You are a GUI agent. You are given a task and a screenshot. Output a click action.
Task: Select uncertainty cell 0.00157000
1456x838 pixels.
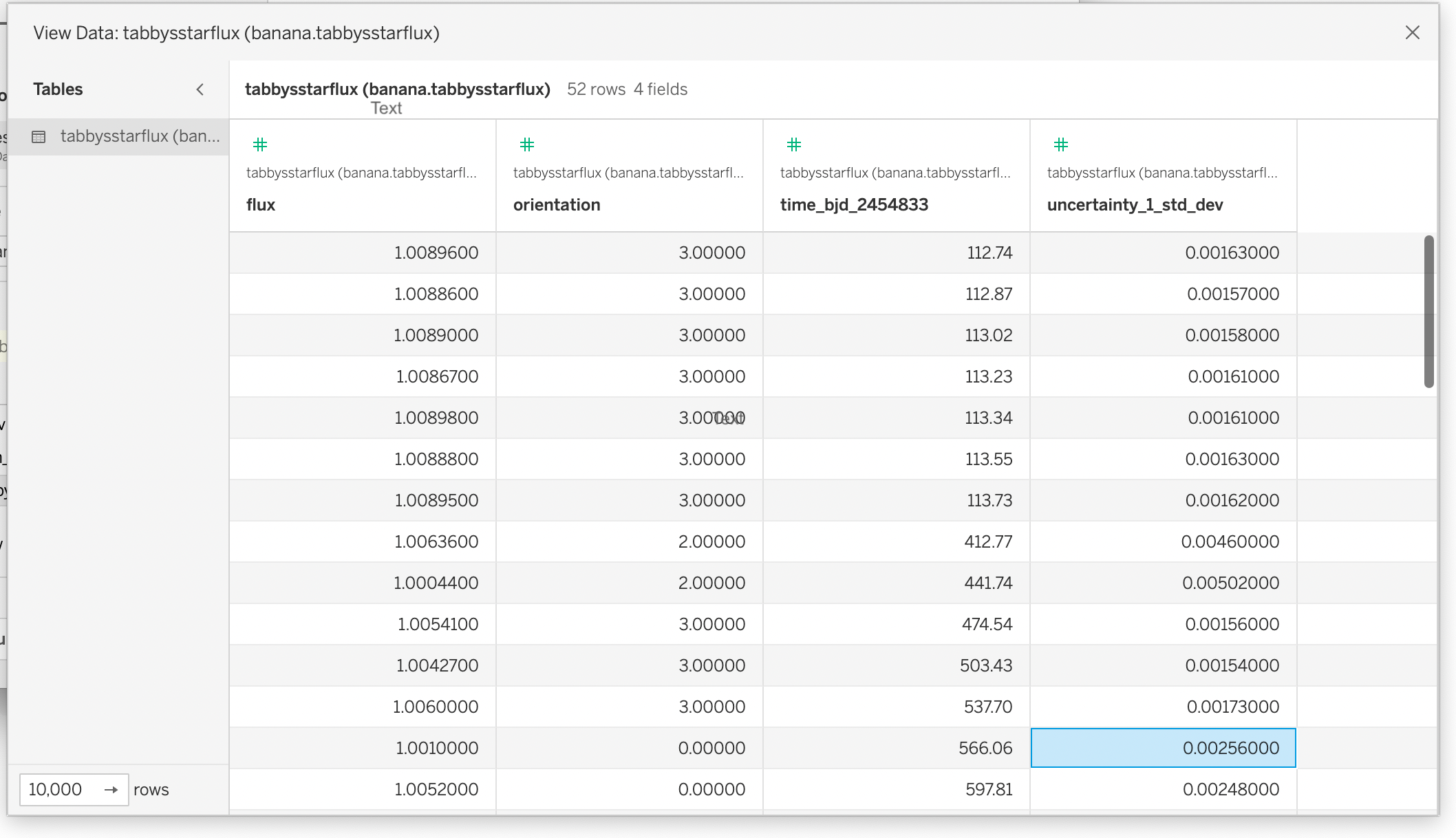[x=1164, y=294]
